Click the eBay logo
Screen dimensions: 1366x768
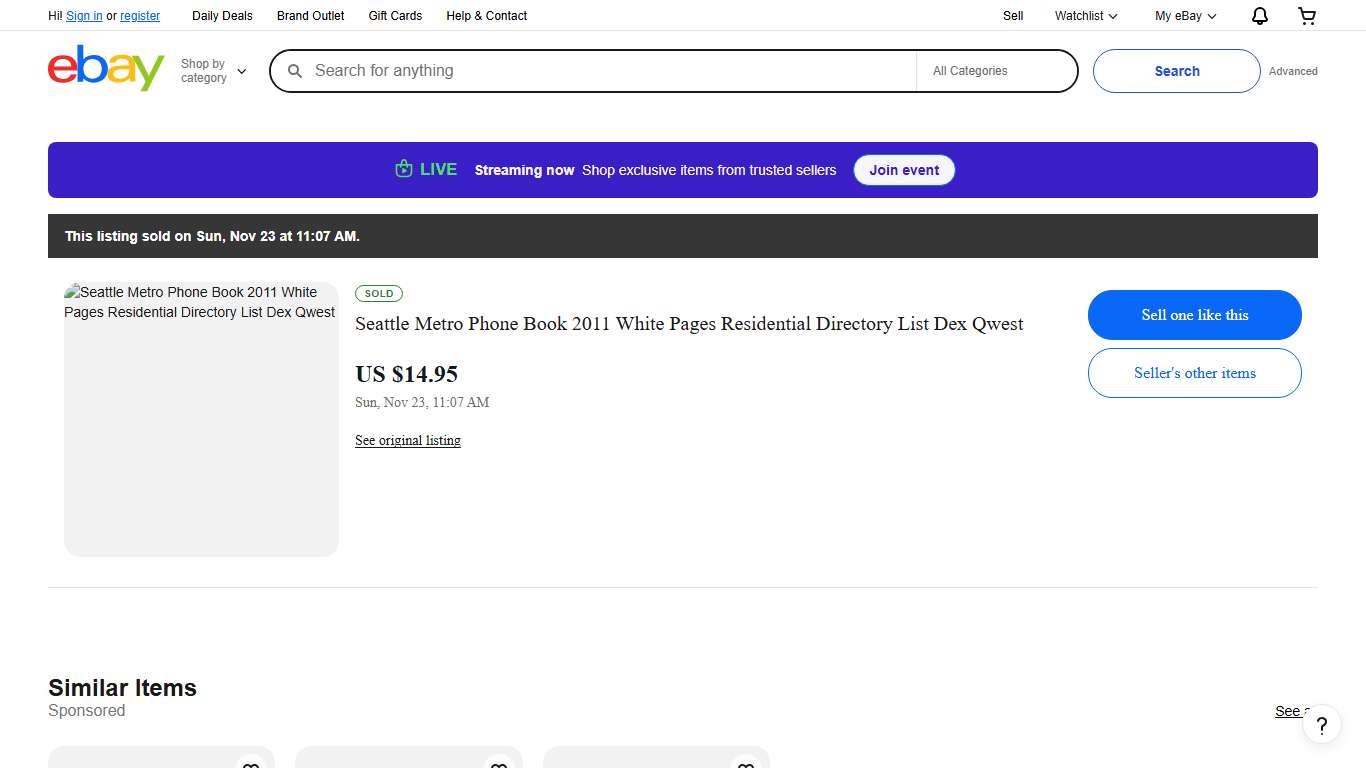(105, 68)
